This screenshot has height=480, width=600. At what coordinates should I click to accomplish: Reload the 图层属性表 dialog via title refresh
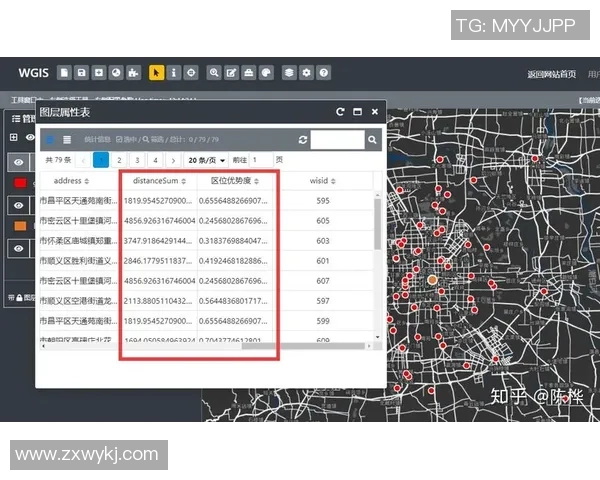pos(340,112)
